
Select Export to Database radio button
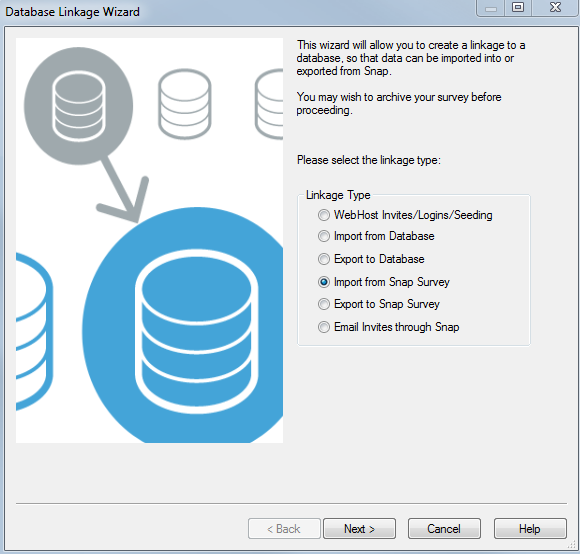click(x=371, y=259)
